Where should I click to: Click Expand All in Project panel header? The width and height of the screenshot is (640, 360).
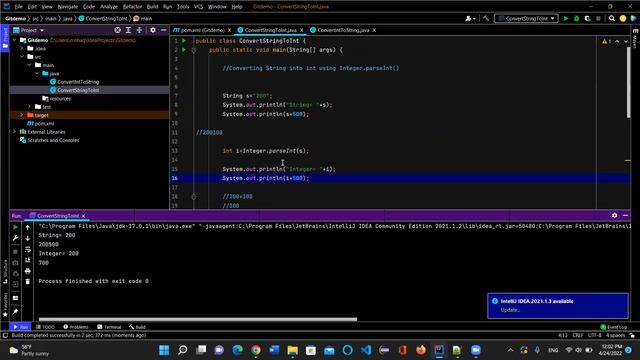click(x=128, y=30)
